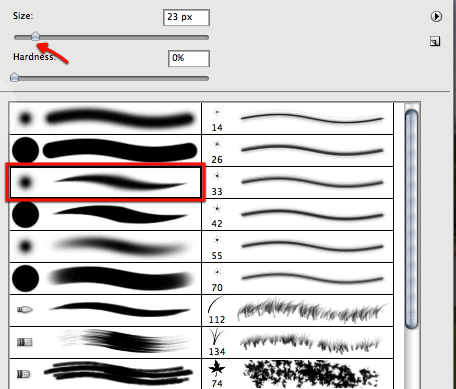Select the flat fan streaky bristle brush
Viewport: 456px width, 389px height.
tap(105, 343)
